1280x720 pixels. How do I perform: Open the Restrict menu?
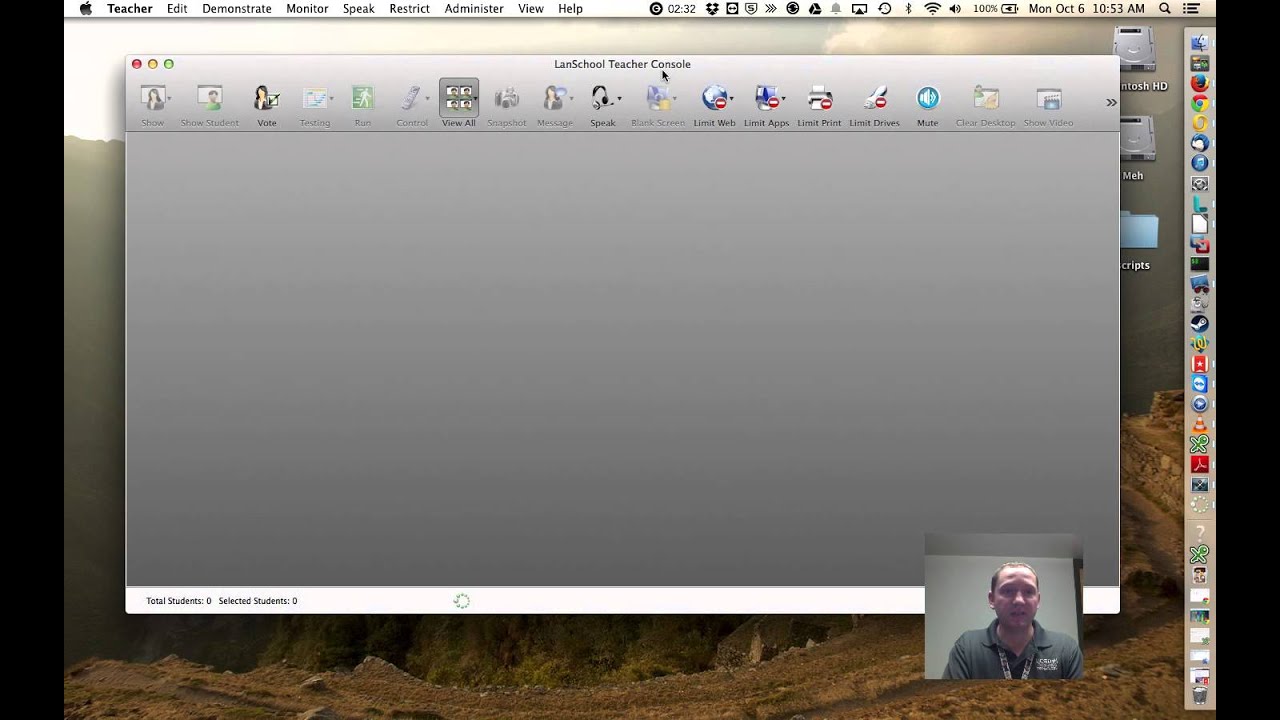(x=409, y=8)
